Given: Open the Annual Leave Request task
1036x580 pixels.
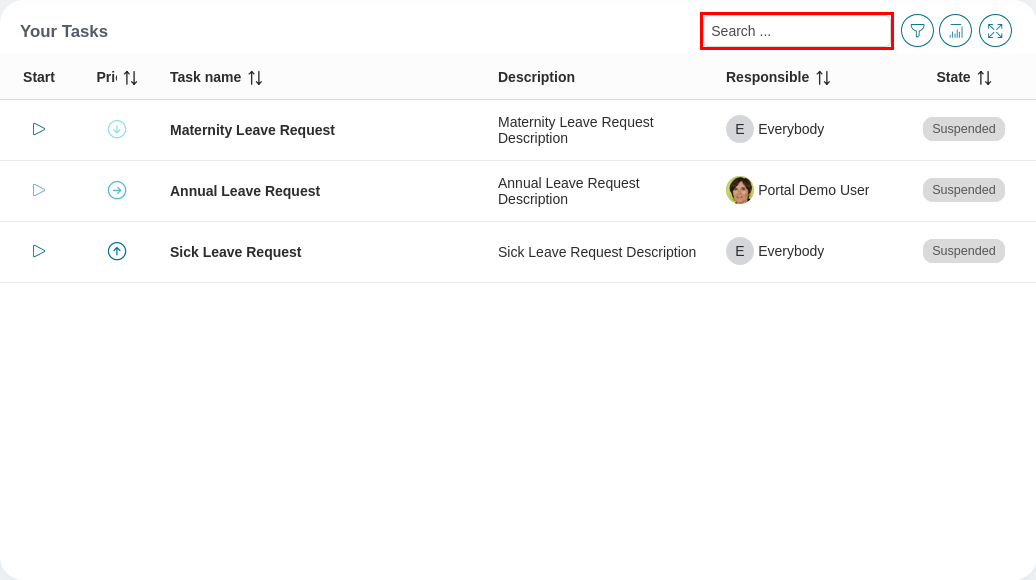Looking at the screenshot, I should click(245, 191).
